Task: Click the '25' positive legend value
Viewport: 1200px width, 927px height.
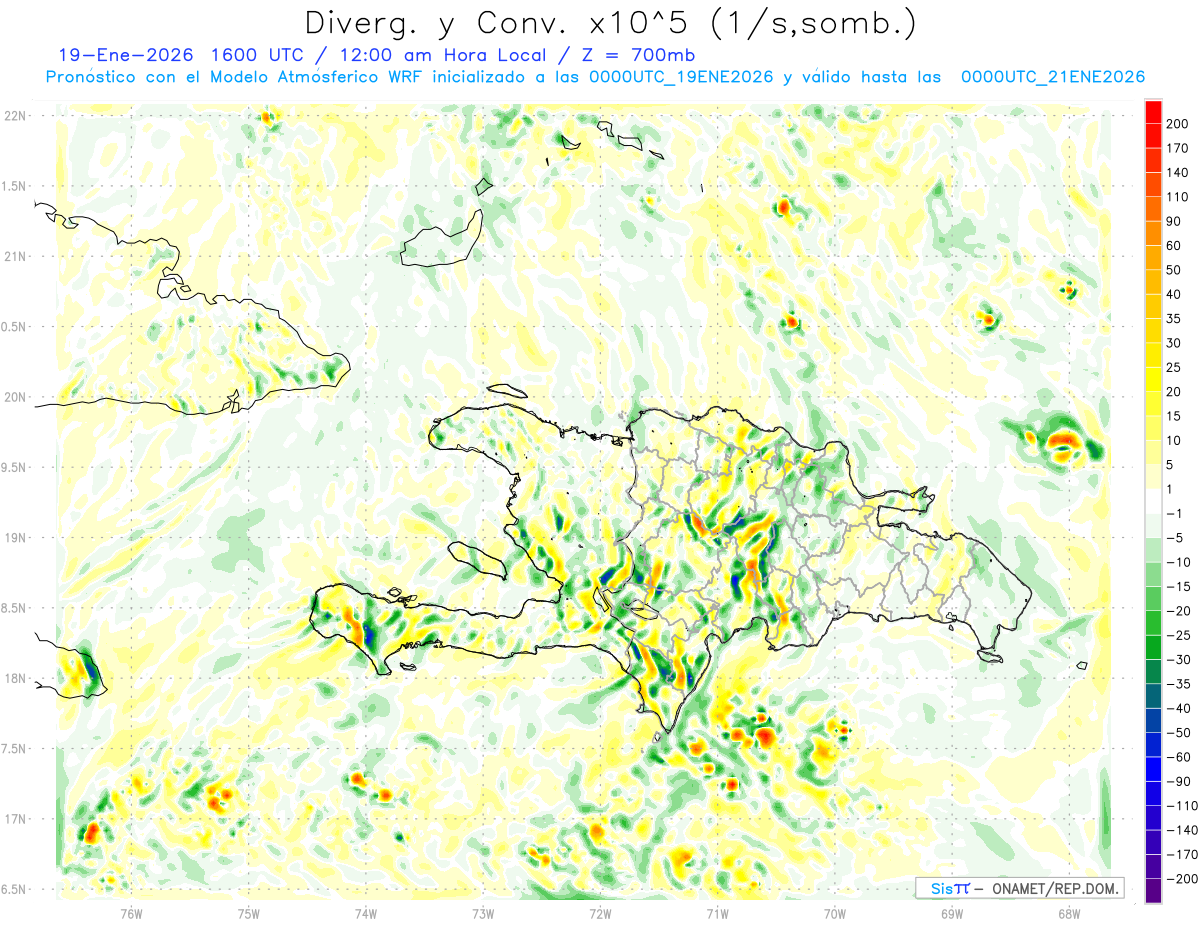Action: coord(1174,367)
